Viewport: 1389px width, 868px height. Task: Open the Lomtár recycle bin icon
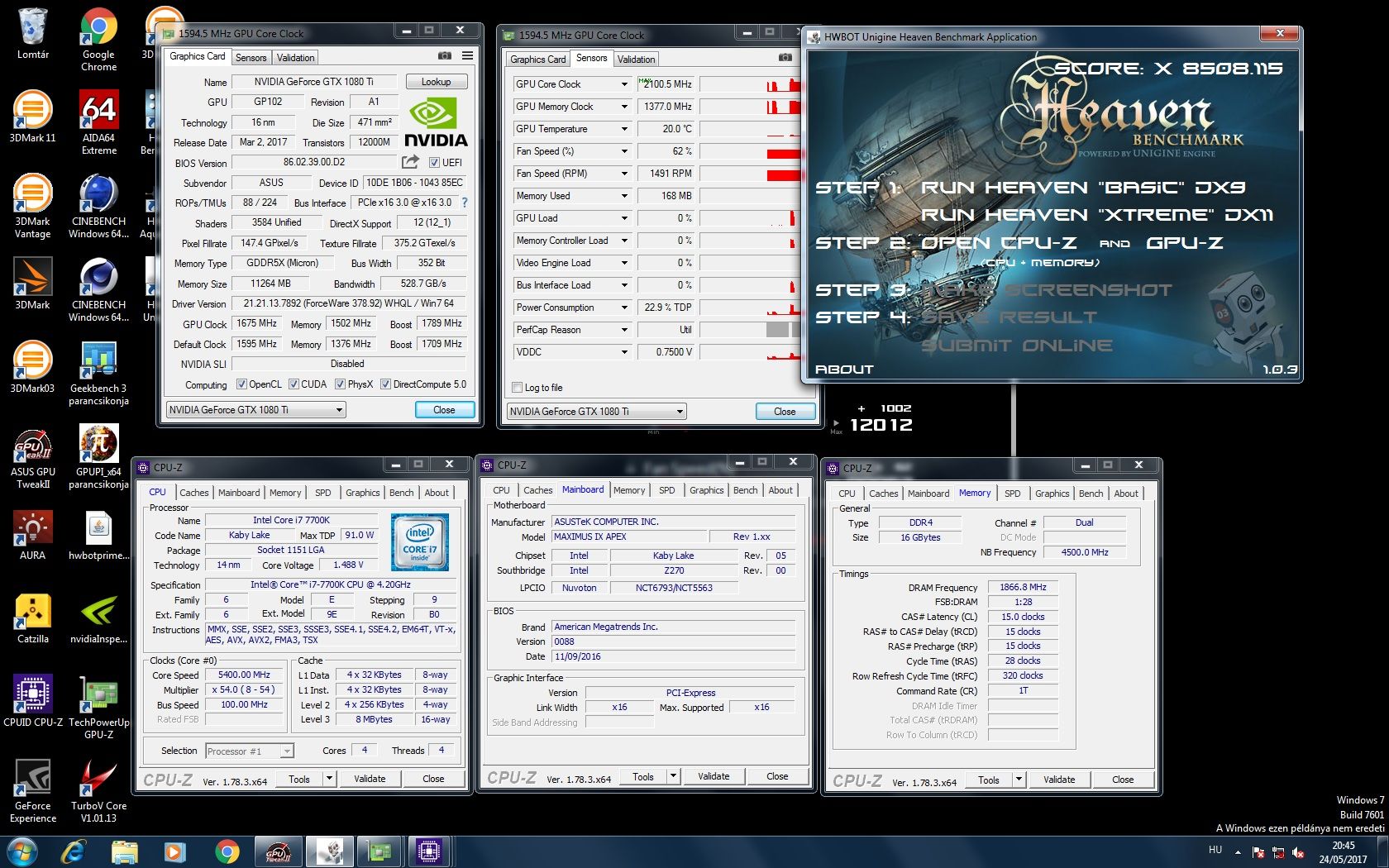coord(32,33)
